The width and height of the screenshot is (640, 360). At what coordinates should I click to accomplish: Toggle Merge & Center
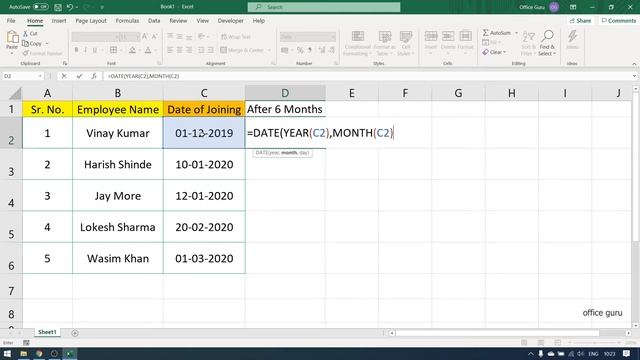[x=242, y=50]
